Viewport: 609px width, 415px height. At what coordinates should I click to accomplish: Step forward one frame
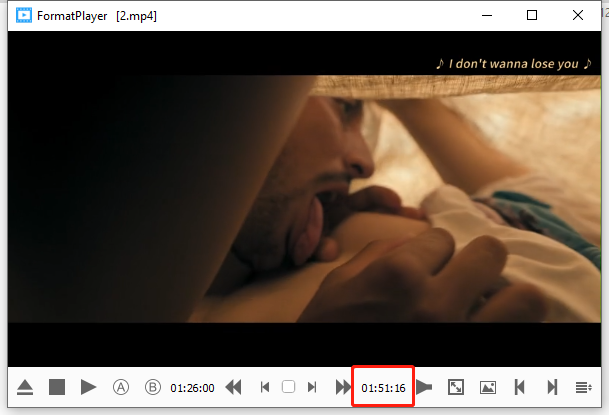click(312, 387)
